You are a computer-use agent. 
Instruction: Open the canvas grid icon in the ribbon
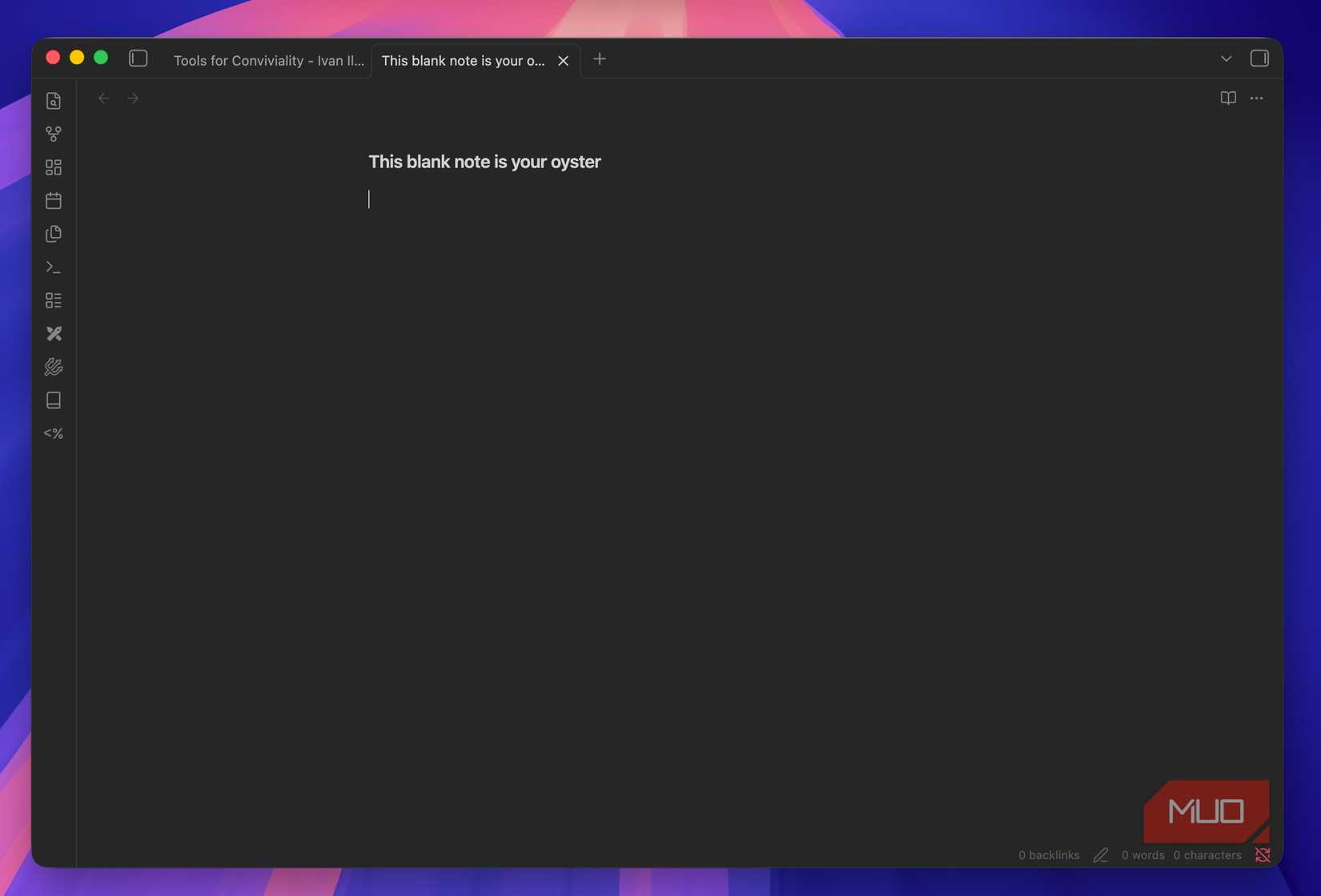pyautogui.click(x=54, y=167)
